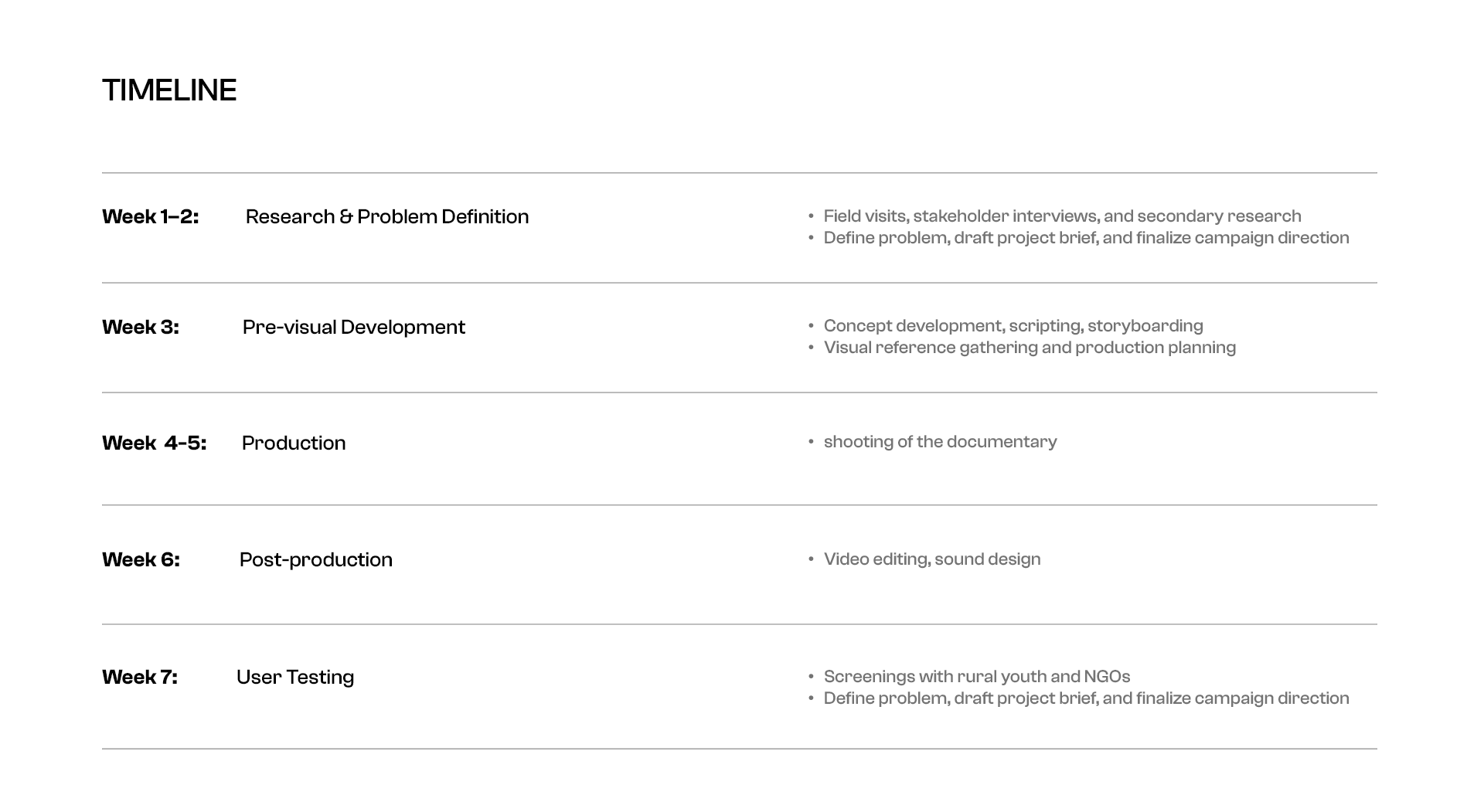Image resolution: width=1484 pixels, height=812 pixels.
Task: Click the User Testing title
Action: pyautogui.click(x=295, y=677)
